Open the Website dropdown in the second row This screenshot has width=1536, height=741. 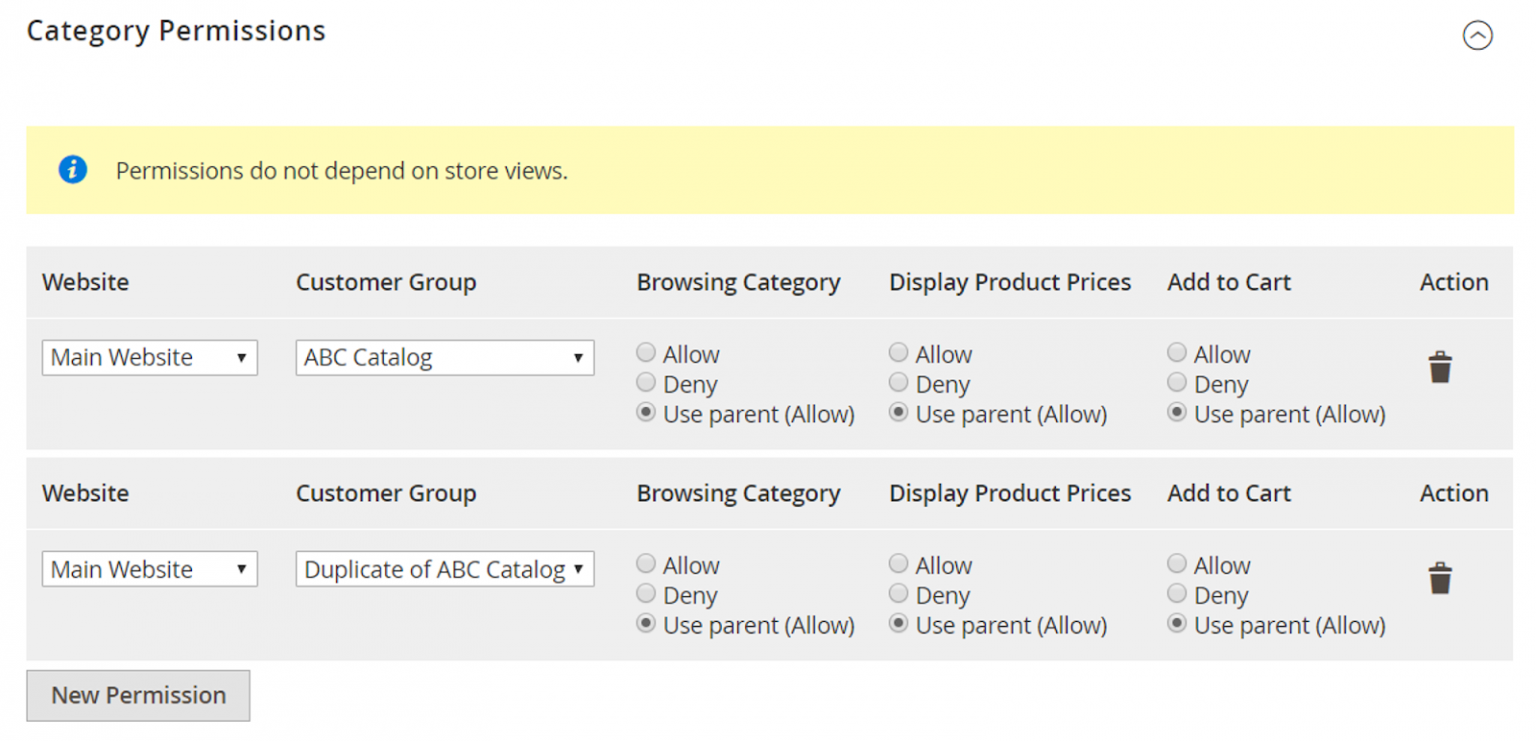click(x=149, y=568)
